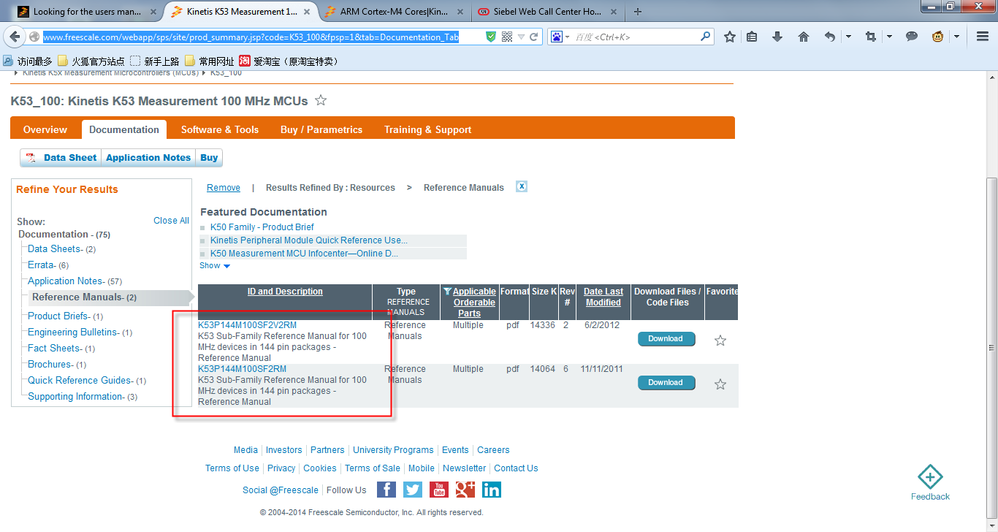This screenshot has height=532, width=998.
Task: Click the green shield security icon
Action: [491, 37]
